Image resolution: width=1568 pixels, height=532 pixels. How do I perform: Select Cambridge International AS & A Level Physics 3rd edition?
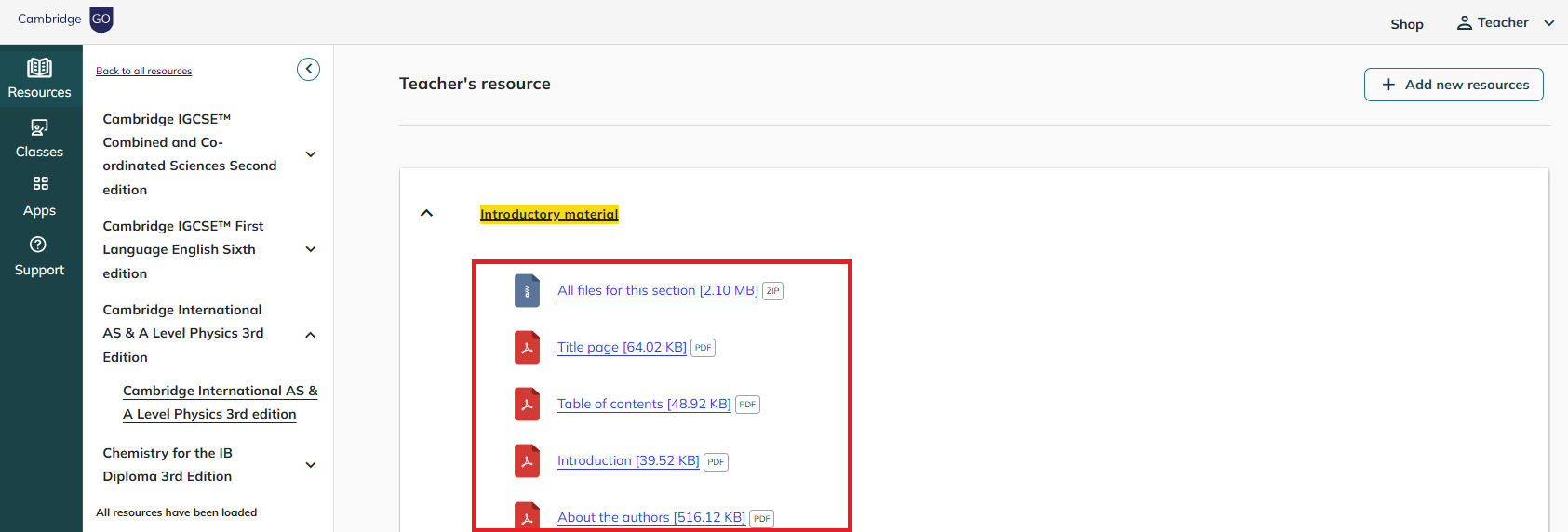click(221, 403)
